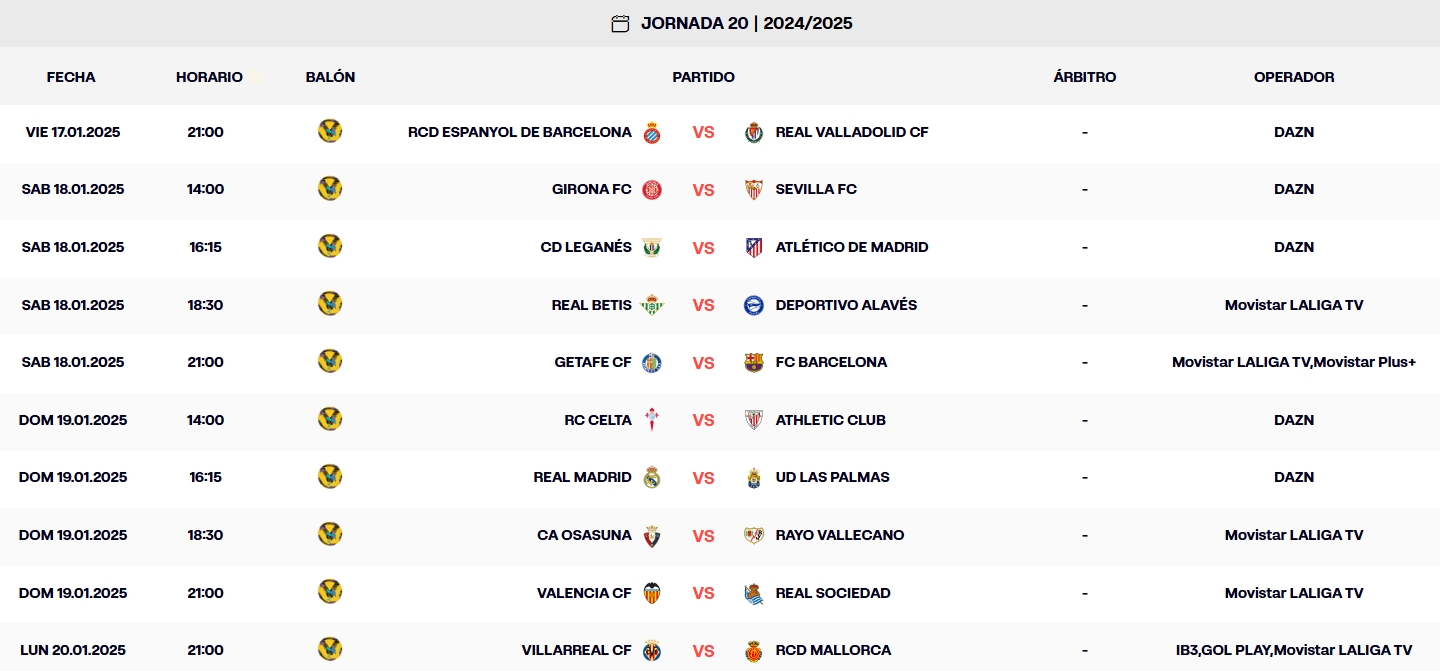
Task: Click the HORARIO column header
Action: coord(208,76)
